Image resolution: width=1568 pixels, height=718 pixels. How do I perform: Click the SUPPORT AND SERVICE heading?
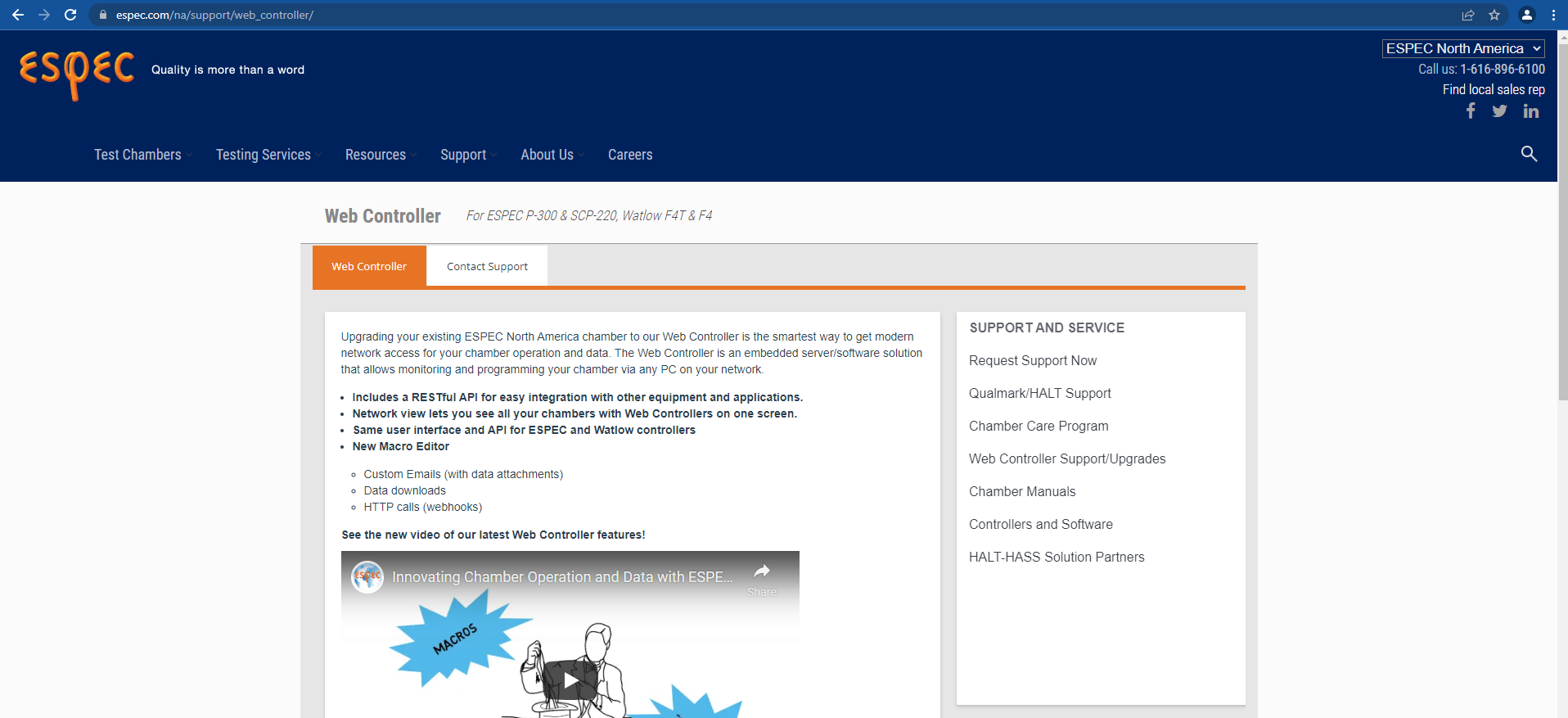(1047, 327)
